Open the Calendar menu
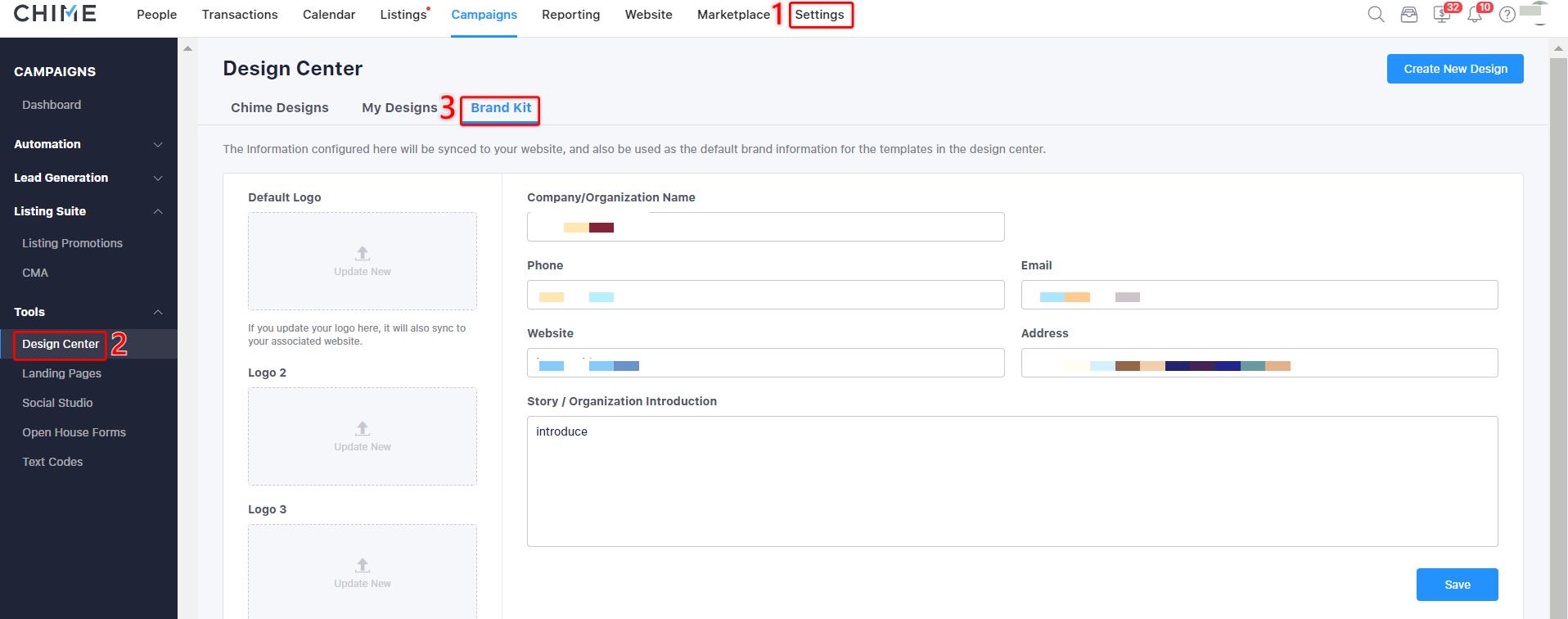This screenshot has height=619, width=1568. (329, 15)
